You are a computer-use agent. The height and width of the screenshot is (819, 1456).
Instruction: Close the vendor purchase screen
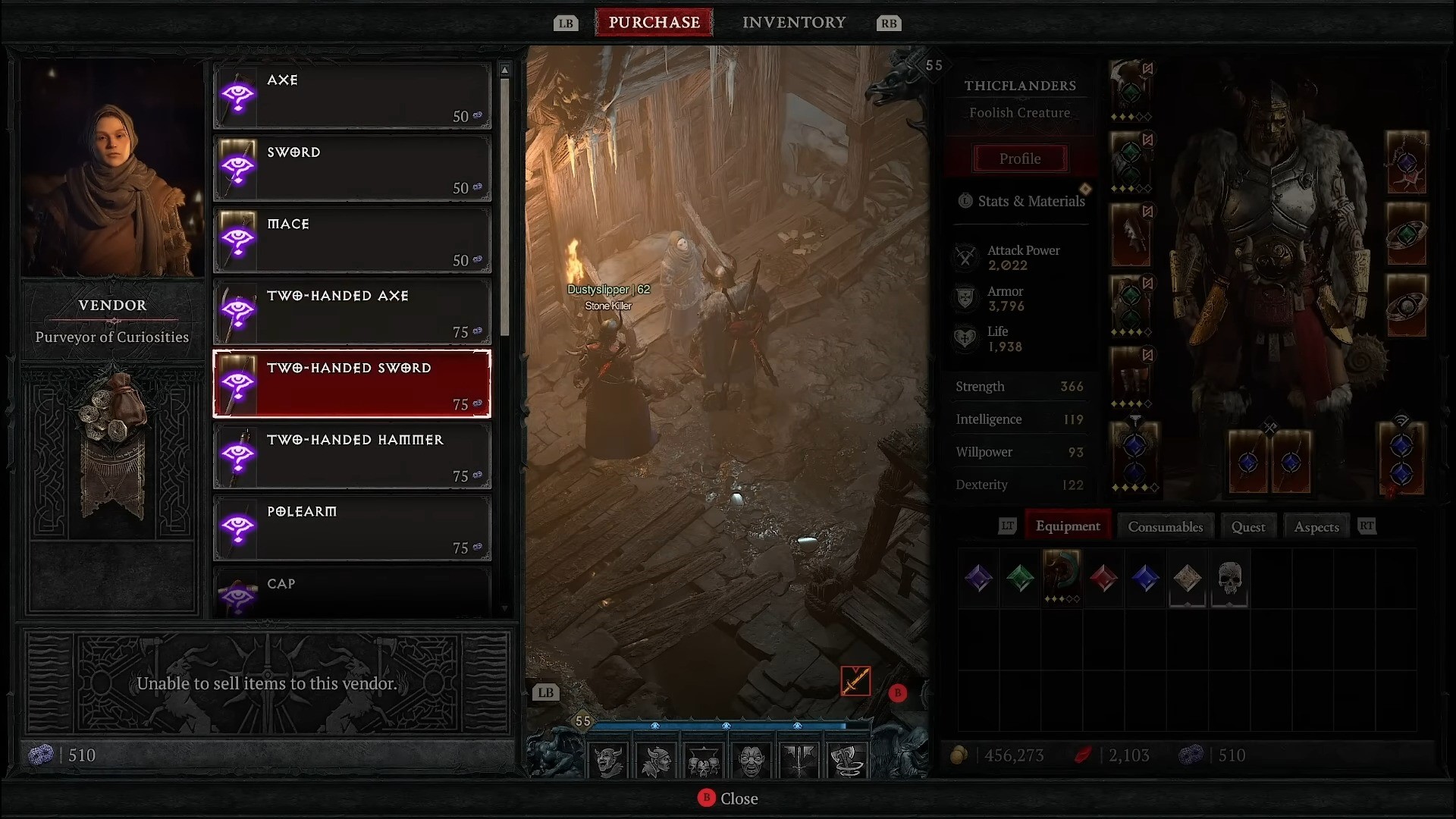[x=727, y=798]
